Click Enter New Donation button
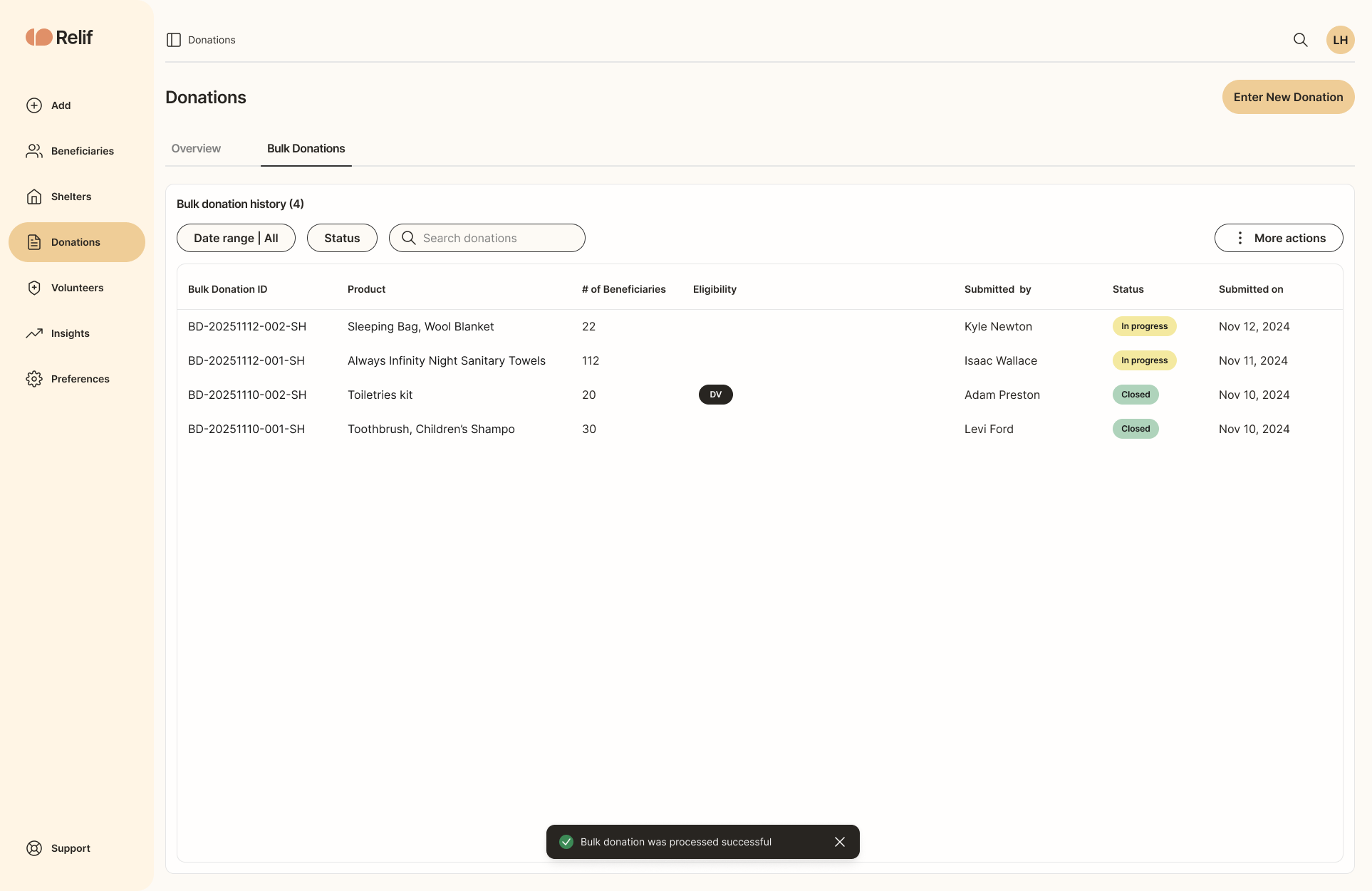1372x891 pixels. (x=1288, y=97)
